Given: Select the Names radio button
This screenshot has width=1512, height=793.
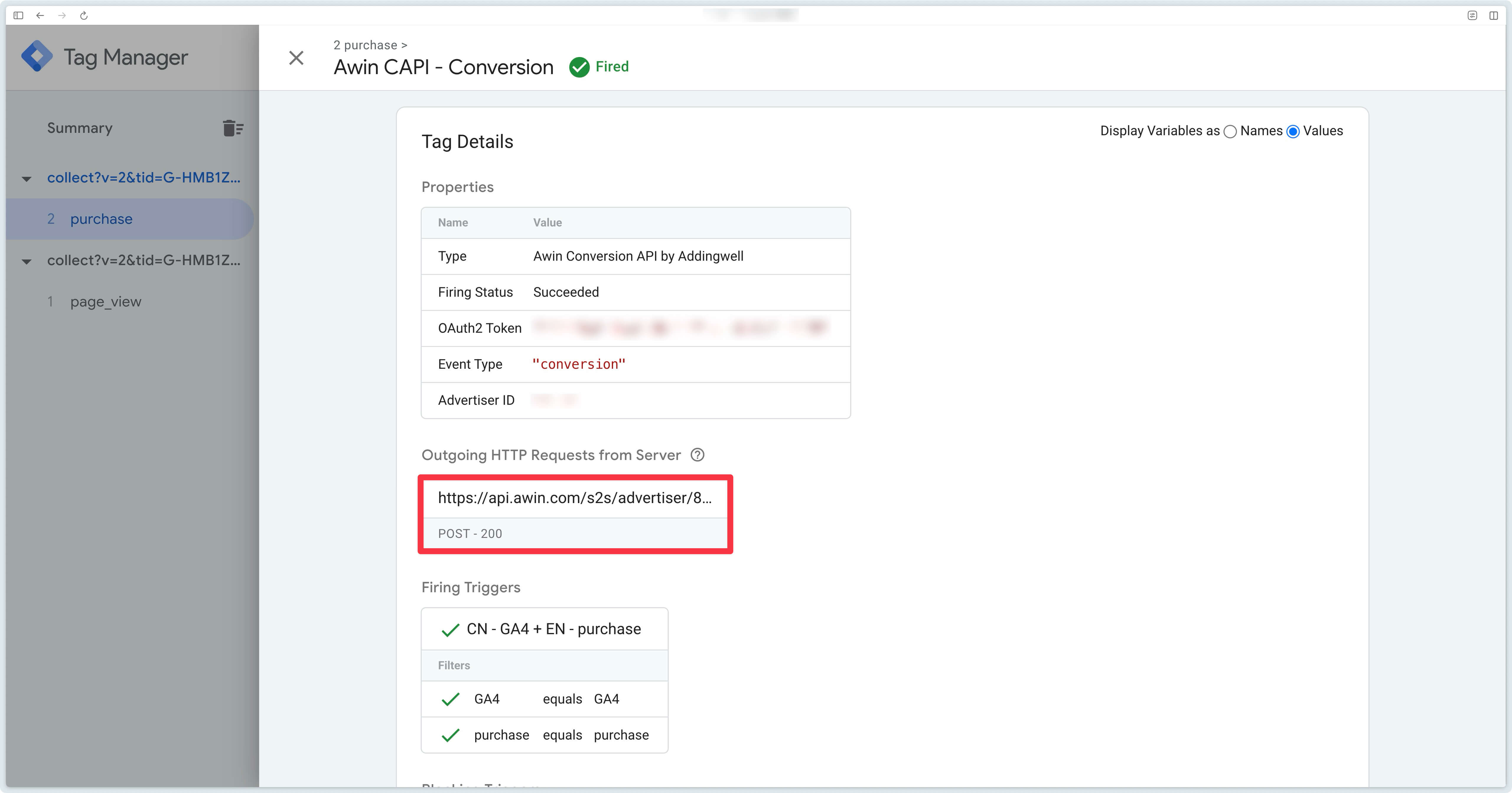Looking at the screenshot, I should coord(1230,131).
